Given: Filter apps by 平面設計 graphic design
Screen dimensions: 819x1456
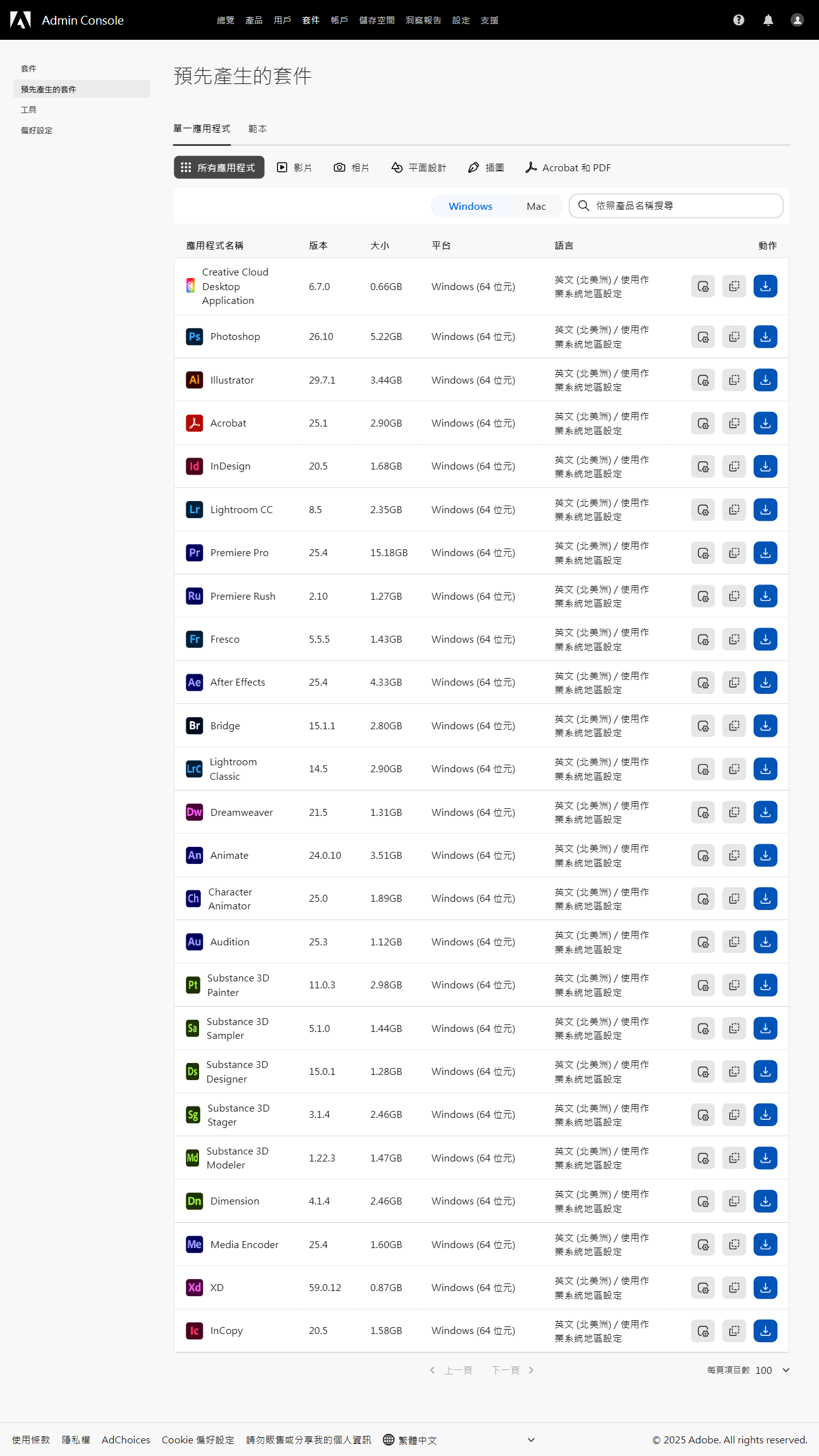Looking at the screenshot, I should click(x=418, y=167).
